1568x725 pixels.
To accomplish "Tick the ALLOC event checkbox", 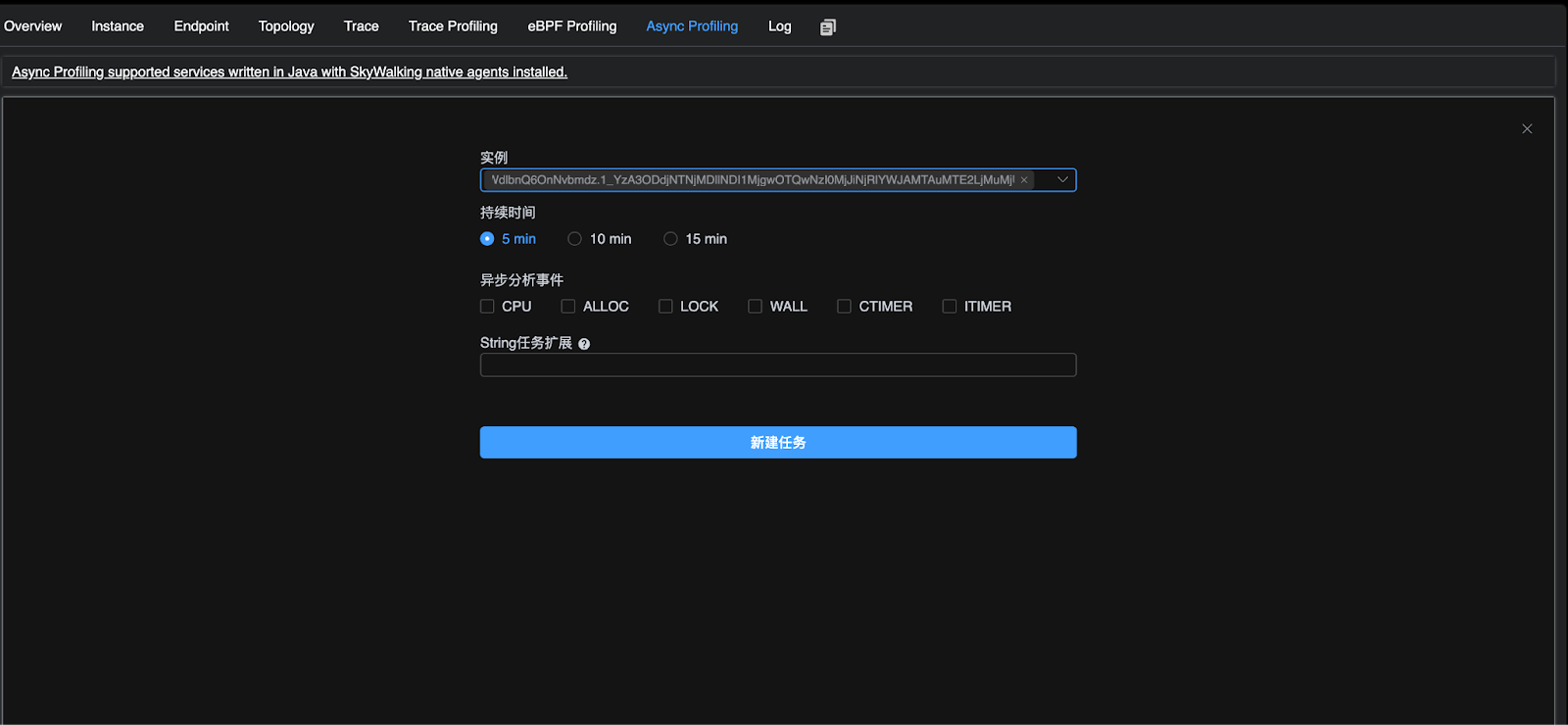I will click(x=568, y=307).
